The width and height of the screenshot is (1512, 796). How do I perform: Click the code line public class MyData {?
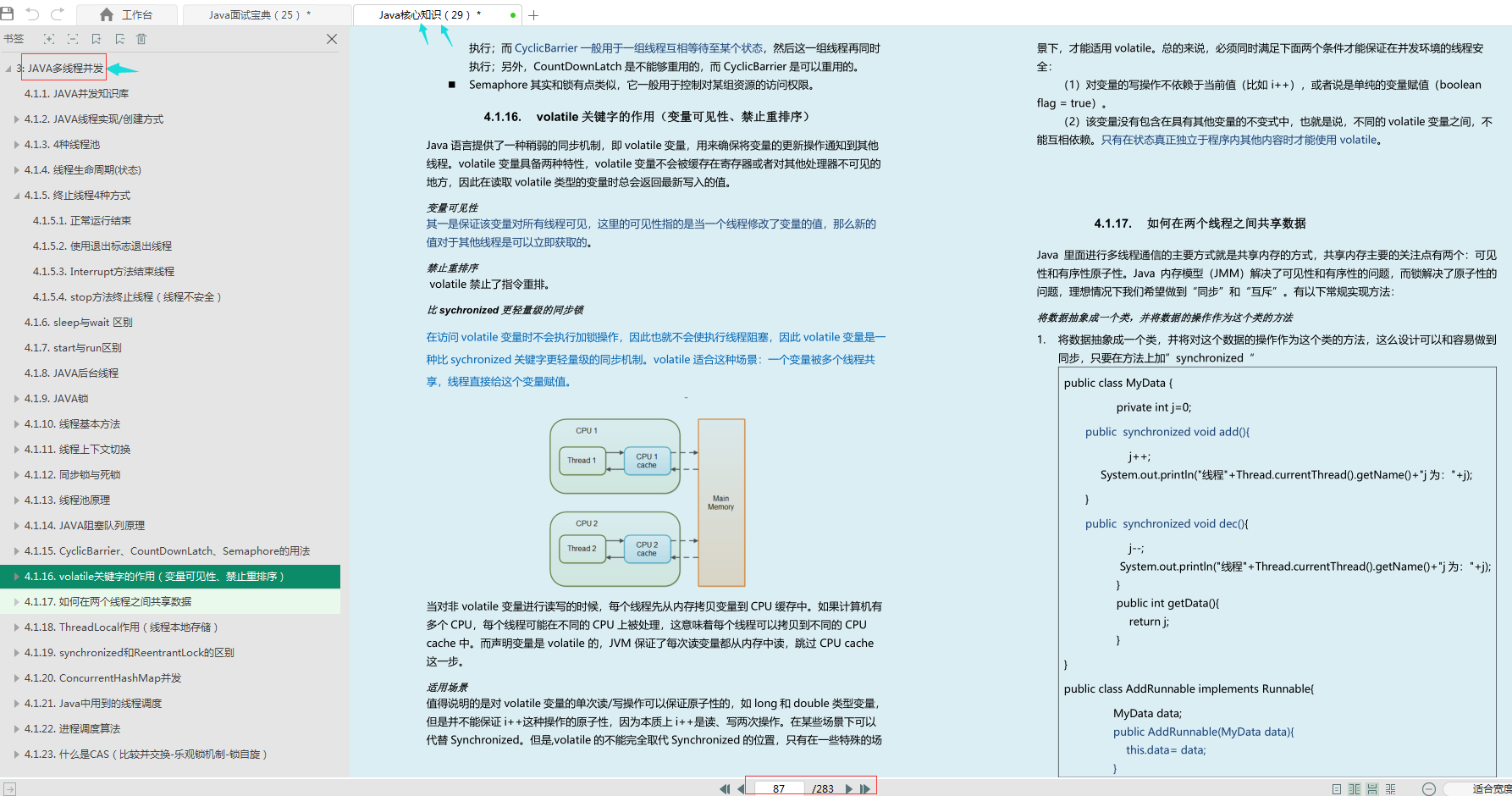point(1118,383)
